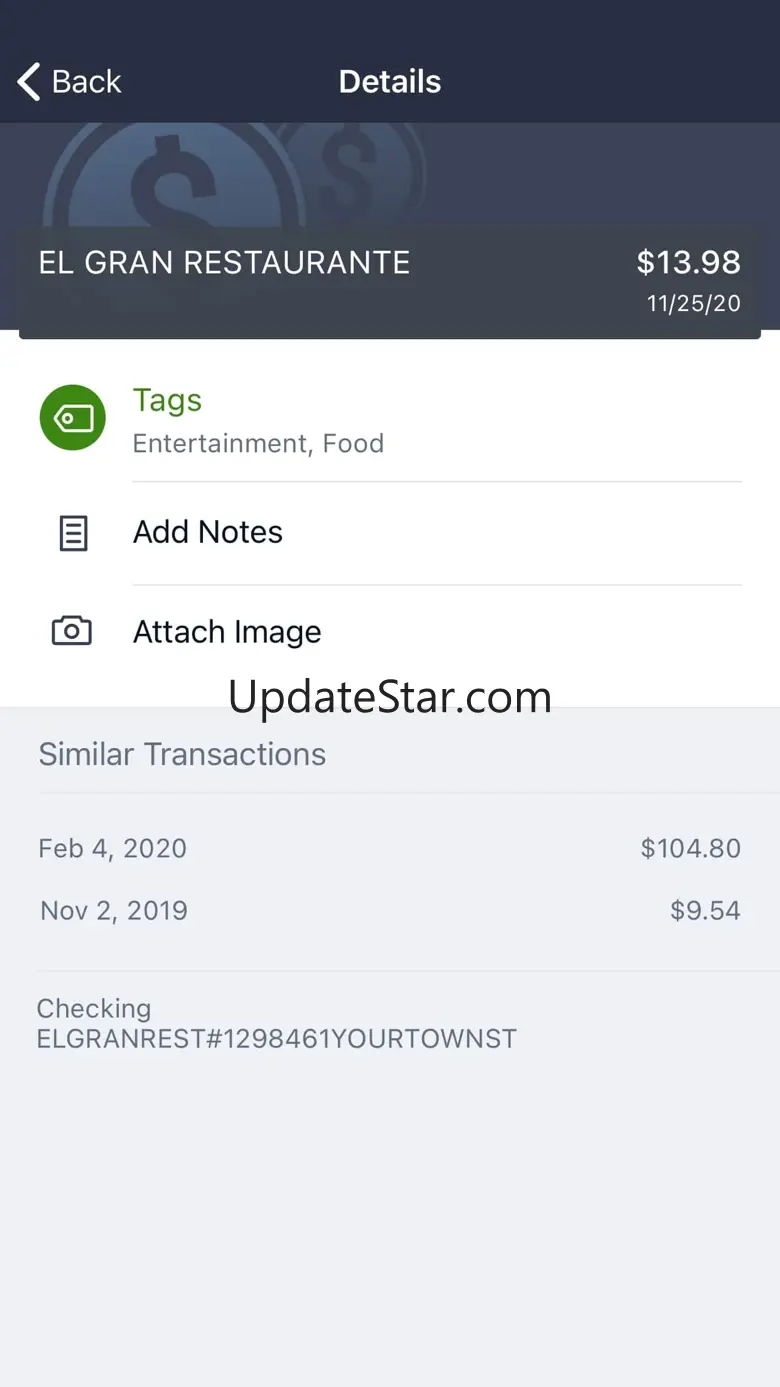Click the Add Notes document icon
Viewport: 780px width, 1387px height.
coord(73,534)
